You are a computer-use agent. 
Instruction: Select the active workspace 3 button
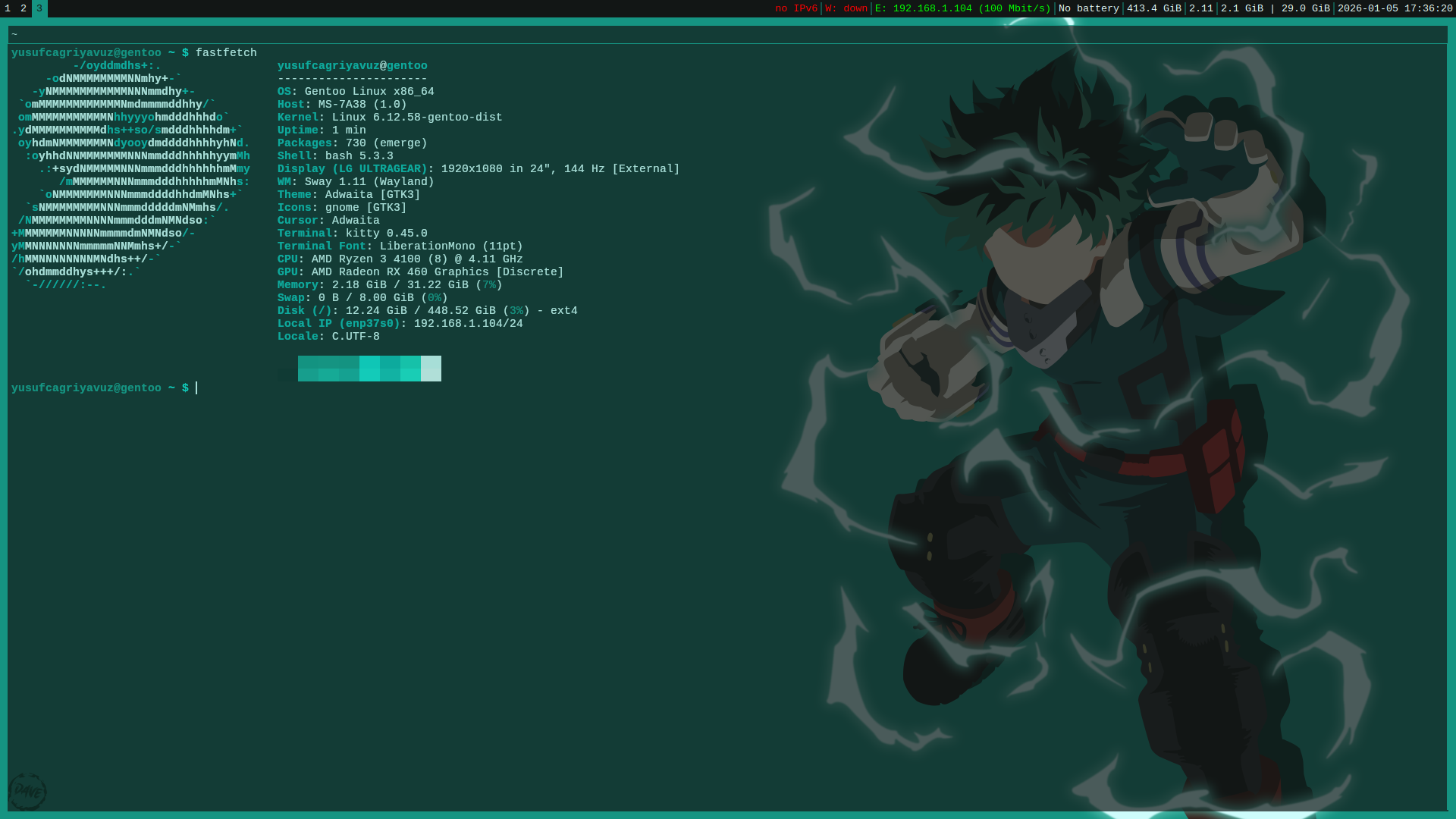(39, 8)
